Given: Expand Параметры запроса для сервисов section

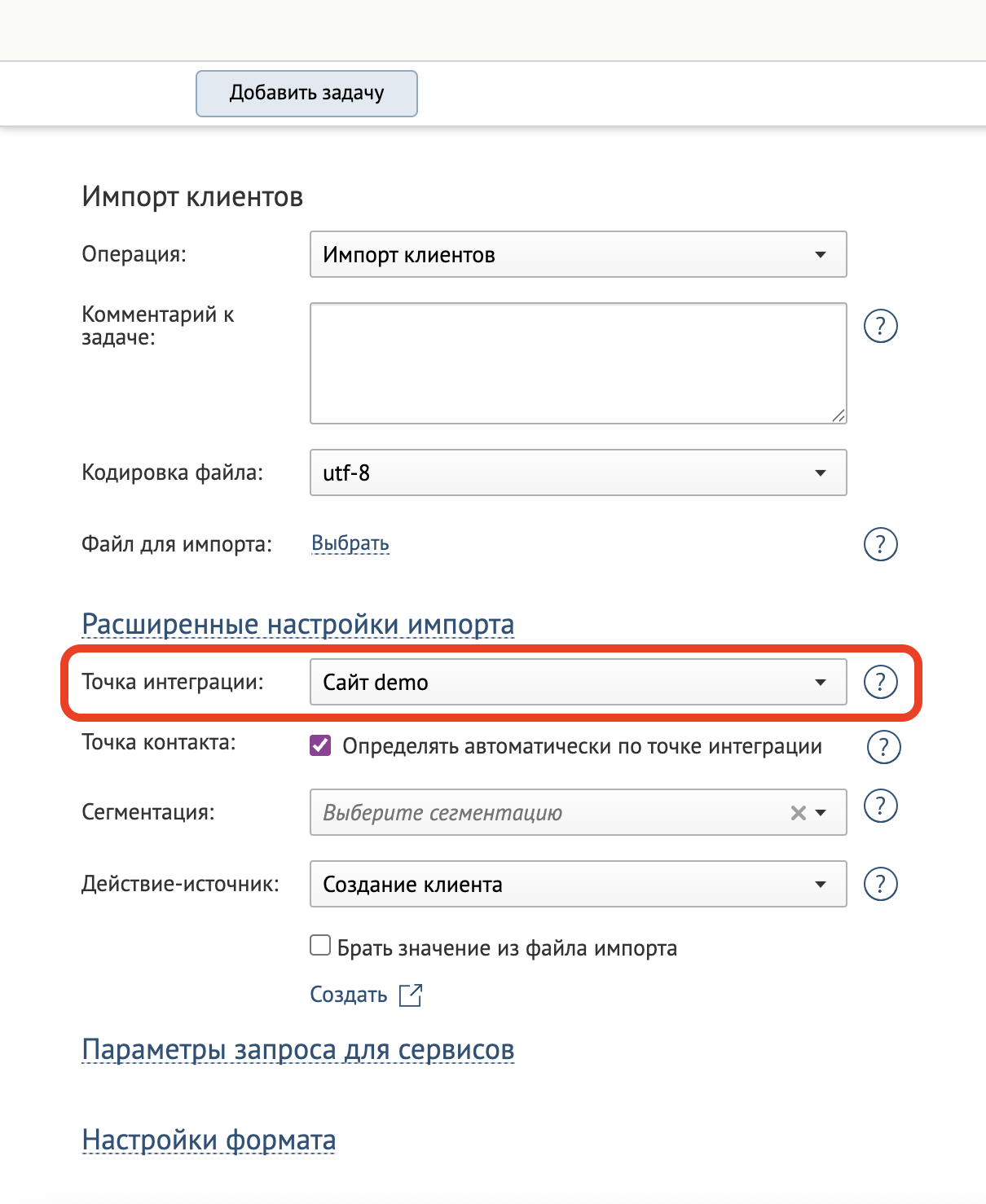Looking at the screenshot, I should [298, 1050].
